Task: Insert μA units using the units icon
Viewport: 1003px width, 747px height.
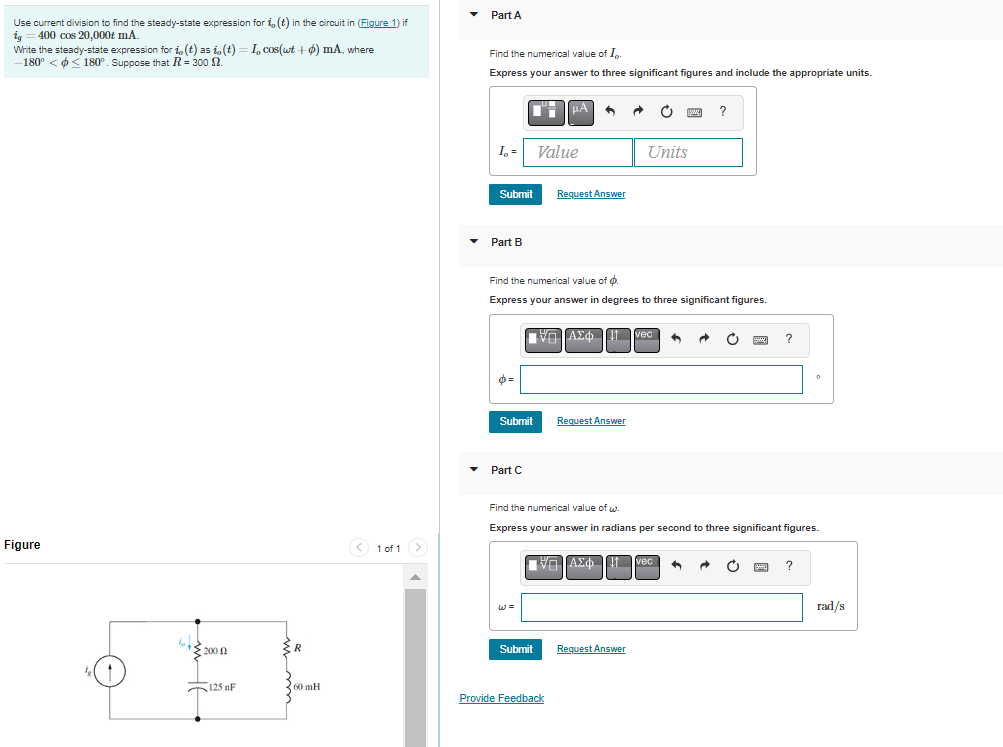Action: (x=580, y=112)
